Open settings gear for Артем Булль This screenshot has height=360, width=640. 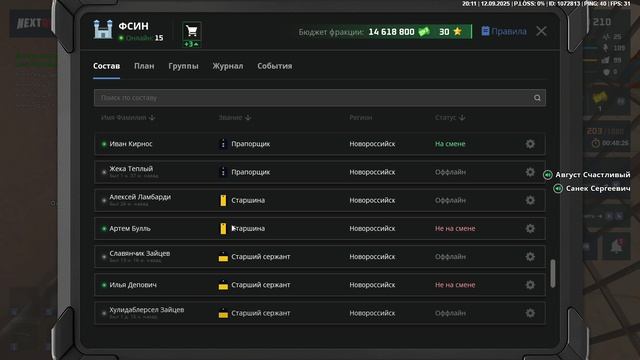pos(530,228)
